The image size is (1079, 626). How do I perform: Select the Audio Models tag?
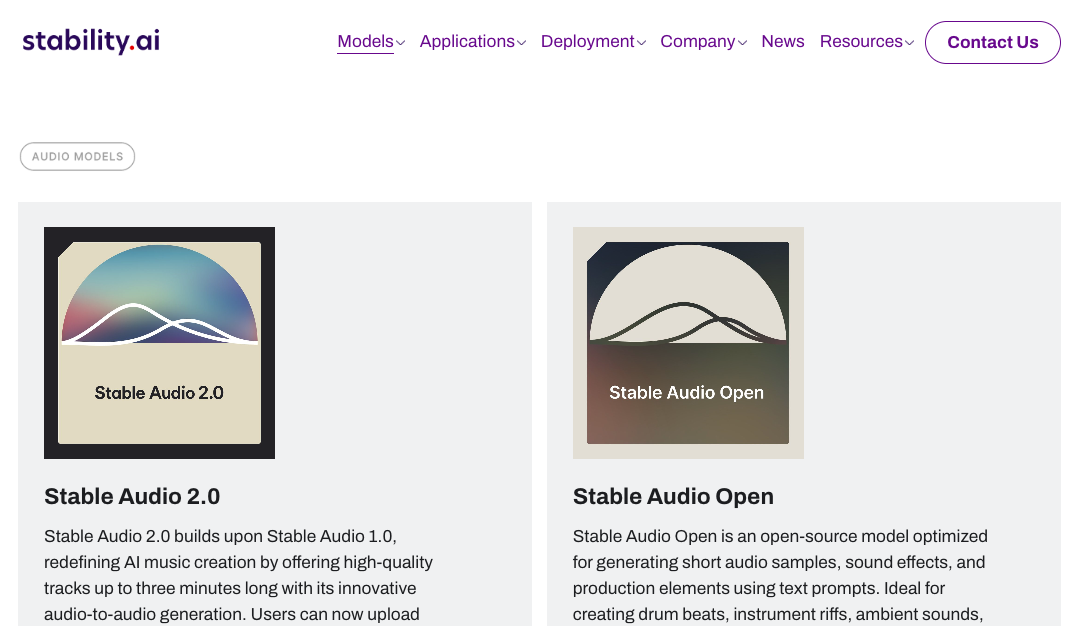(x=77, y=157)
